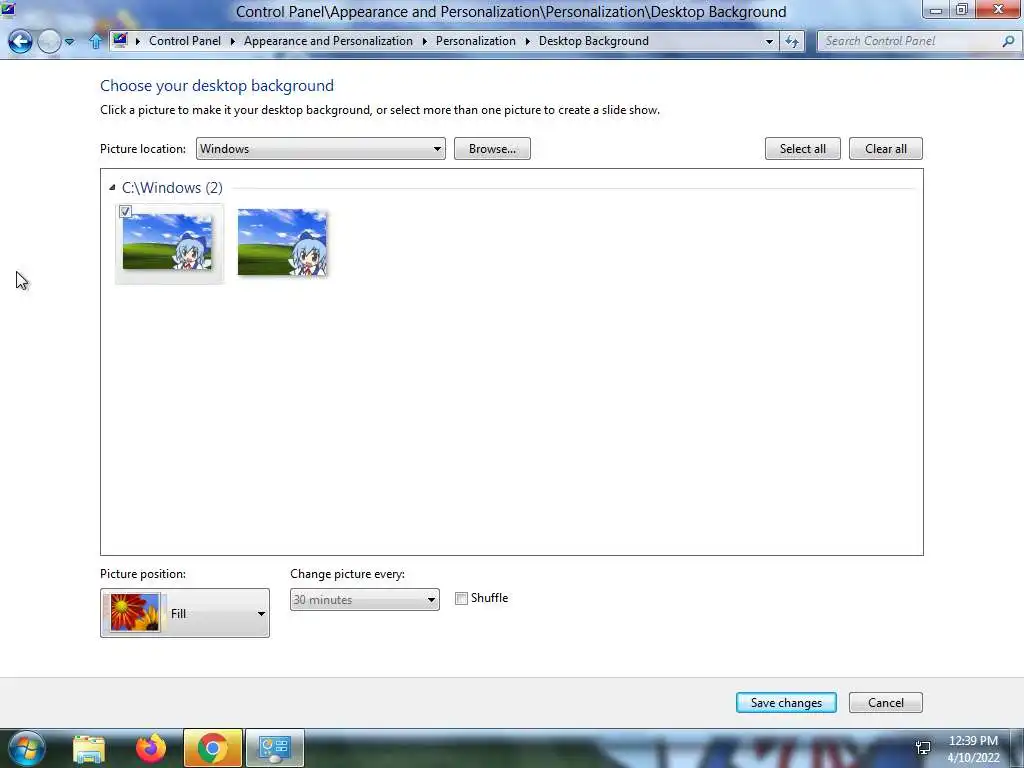Click the network tray icon

point(923,748)
